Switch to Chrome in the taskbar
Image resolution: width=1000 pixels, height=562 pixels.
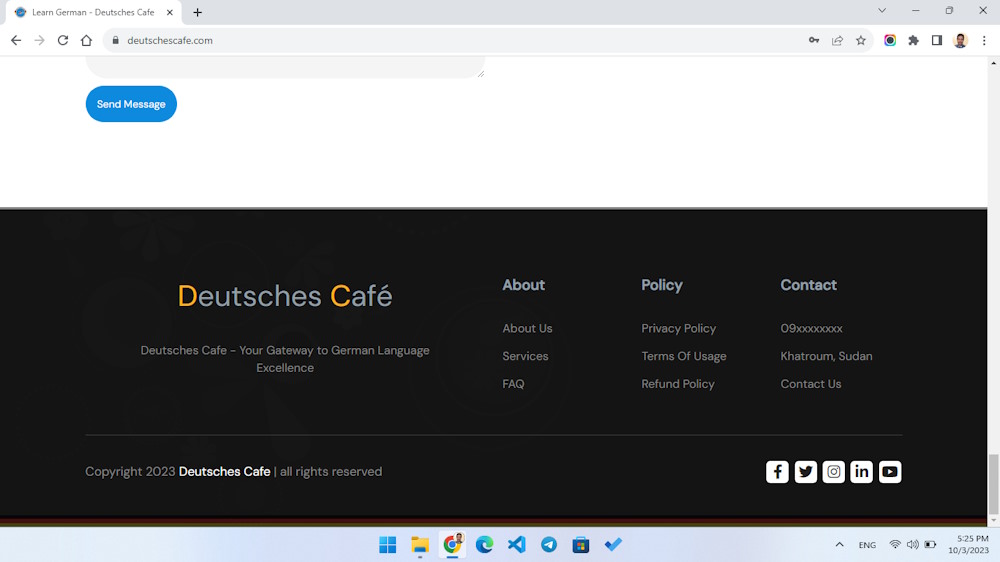pos(452,545)
